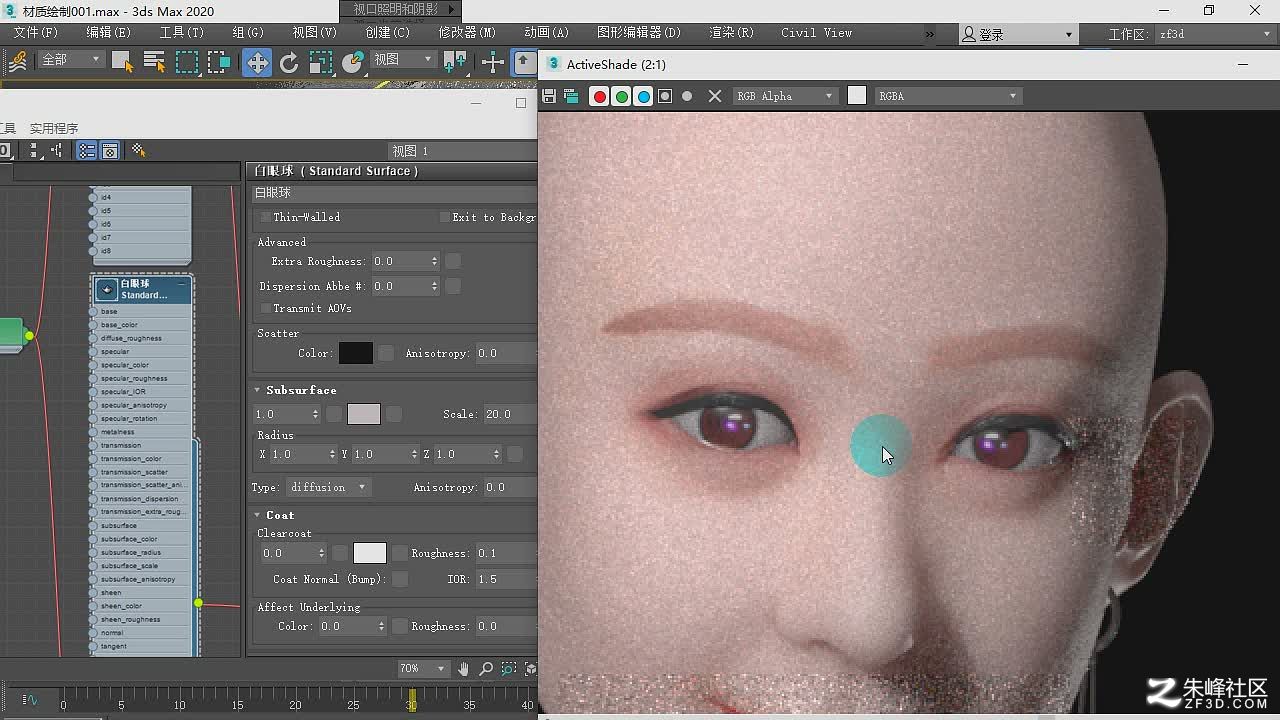
Task: Open the 编辑(E) menu
Action: [x=108, y=33]
